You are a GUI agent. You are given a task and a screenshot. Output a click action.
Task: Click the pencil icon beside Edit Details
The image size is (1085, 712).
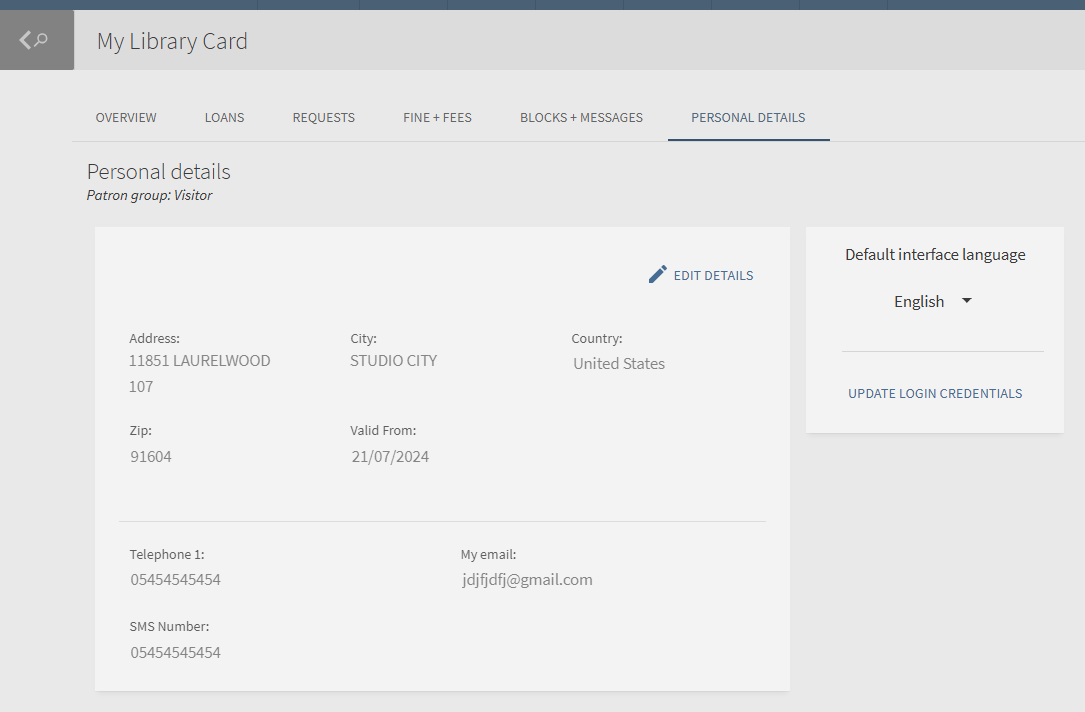657,275
